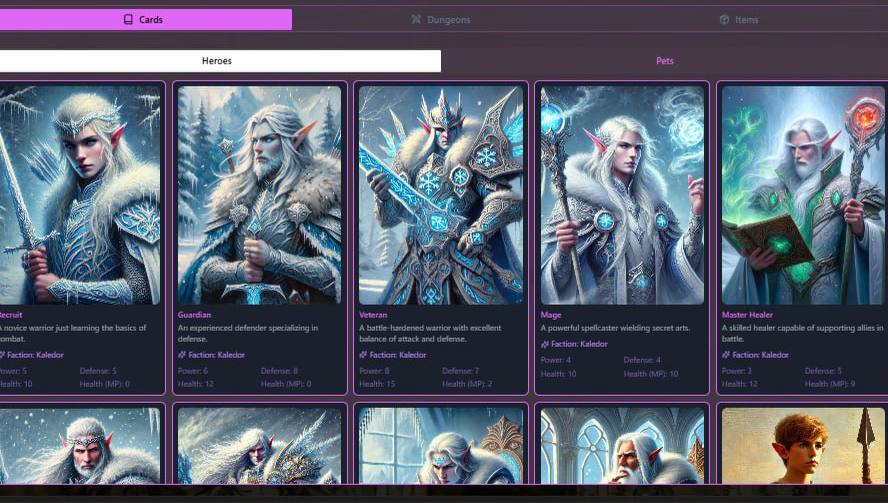The height and width of the screenshot is (503, 888).
Task: Select the brown-haired elf card in second row
Action: (x=803, y=445)
